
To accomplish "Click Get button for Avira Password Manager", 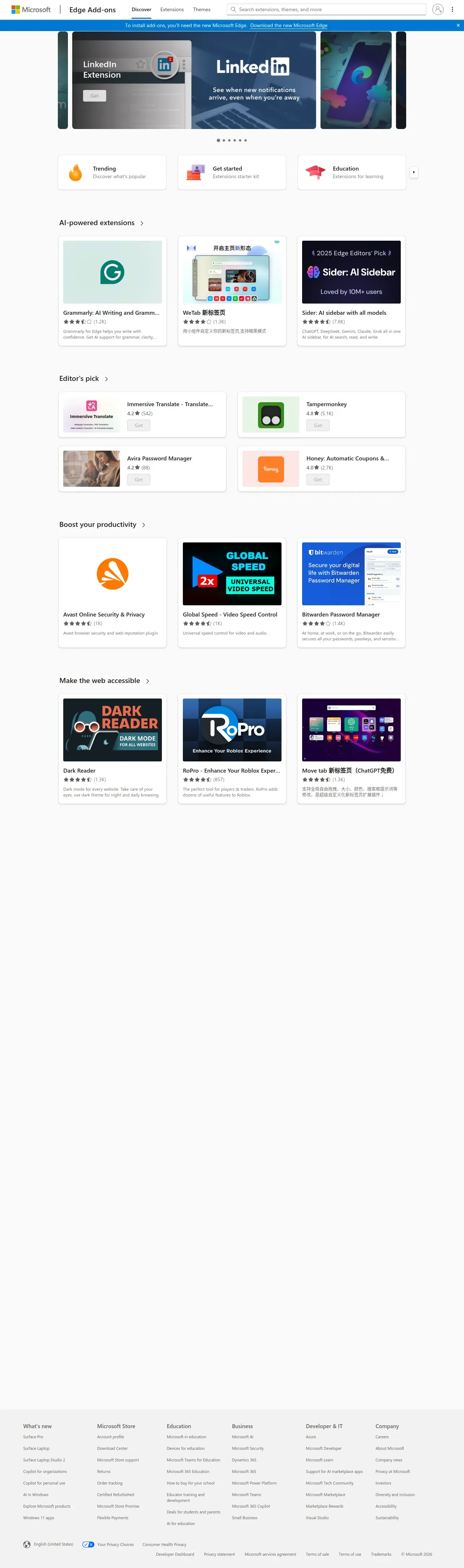I will (139, 480).
